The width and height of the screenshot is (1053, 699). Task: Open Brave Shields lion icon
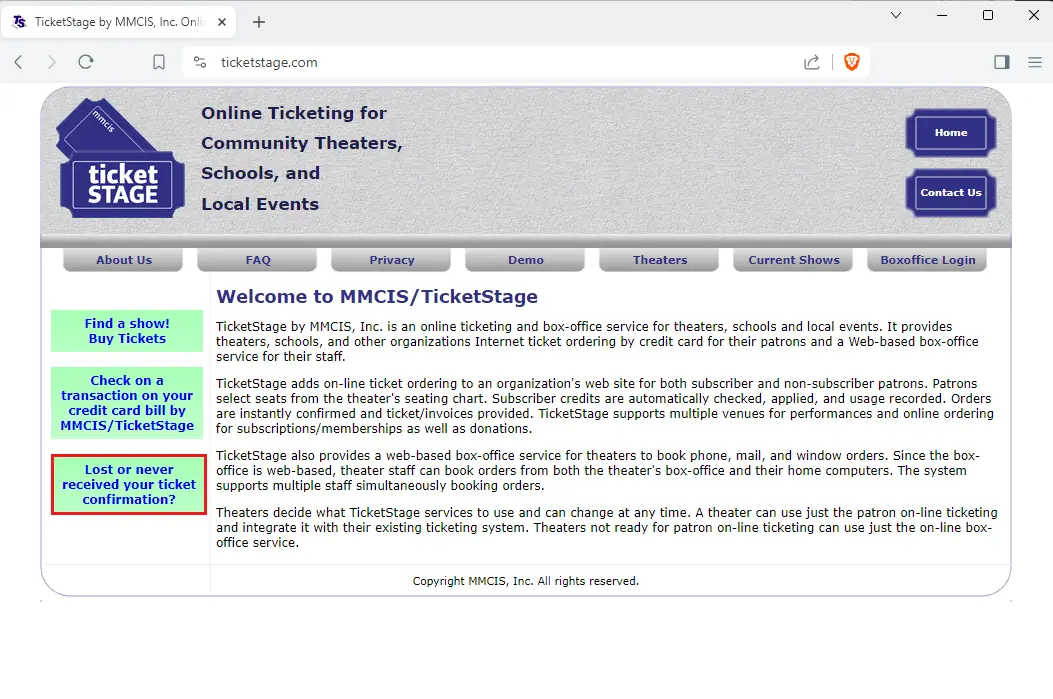[852, 62]
